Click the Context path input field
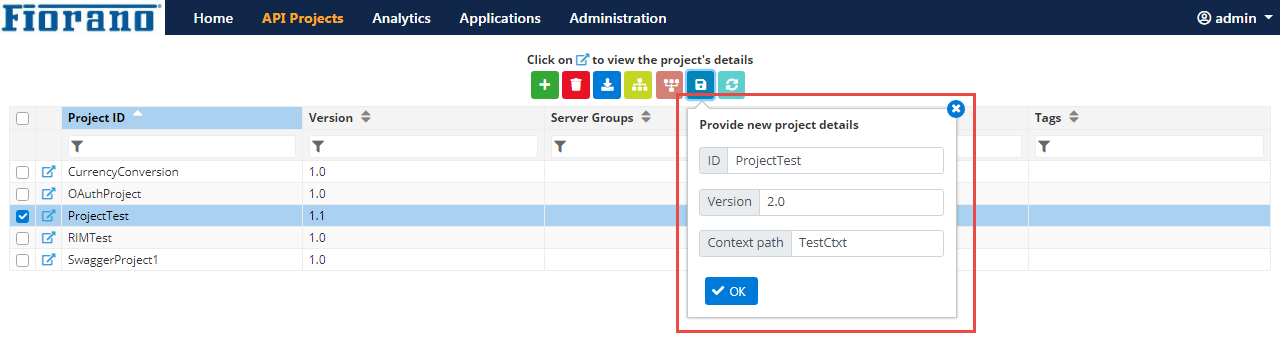This screenshot has height=364, width=1280. pyautogui.click(x=867, y=243)
